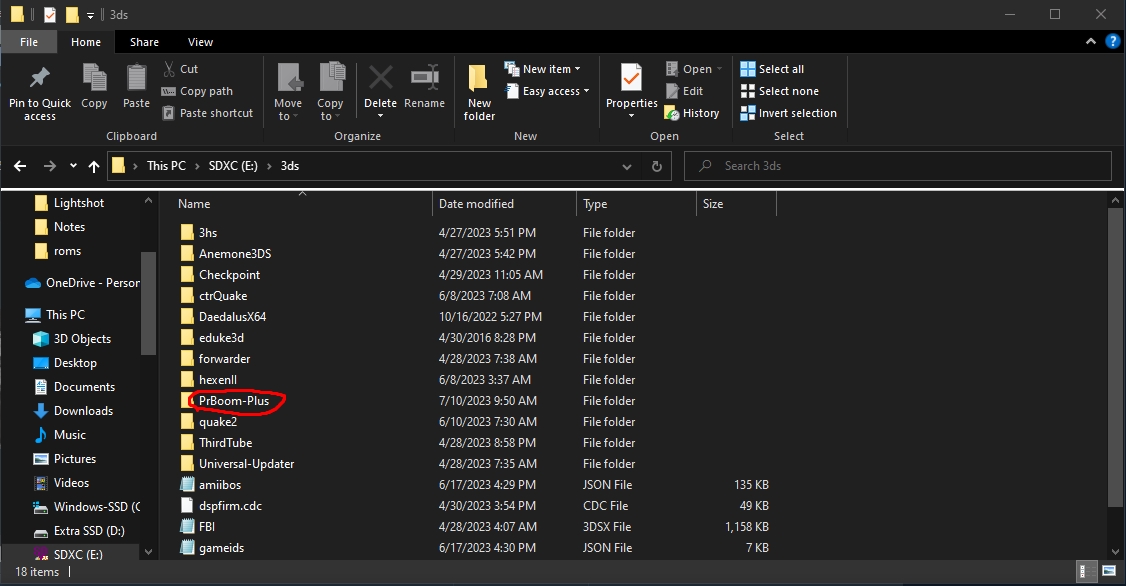
Task: Open the File tab
Action: (29, 42)
